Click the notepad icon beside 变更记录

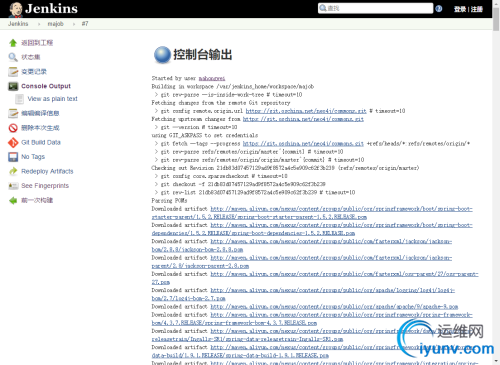(x=13, y=71)
